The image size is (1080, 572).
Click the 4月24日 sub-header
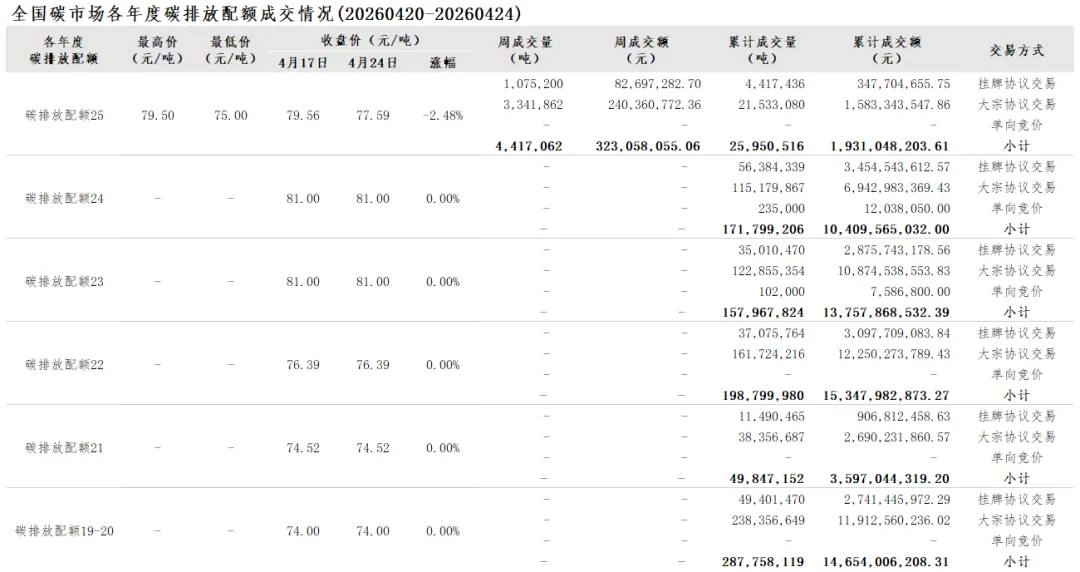click(373, 63)
